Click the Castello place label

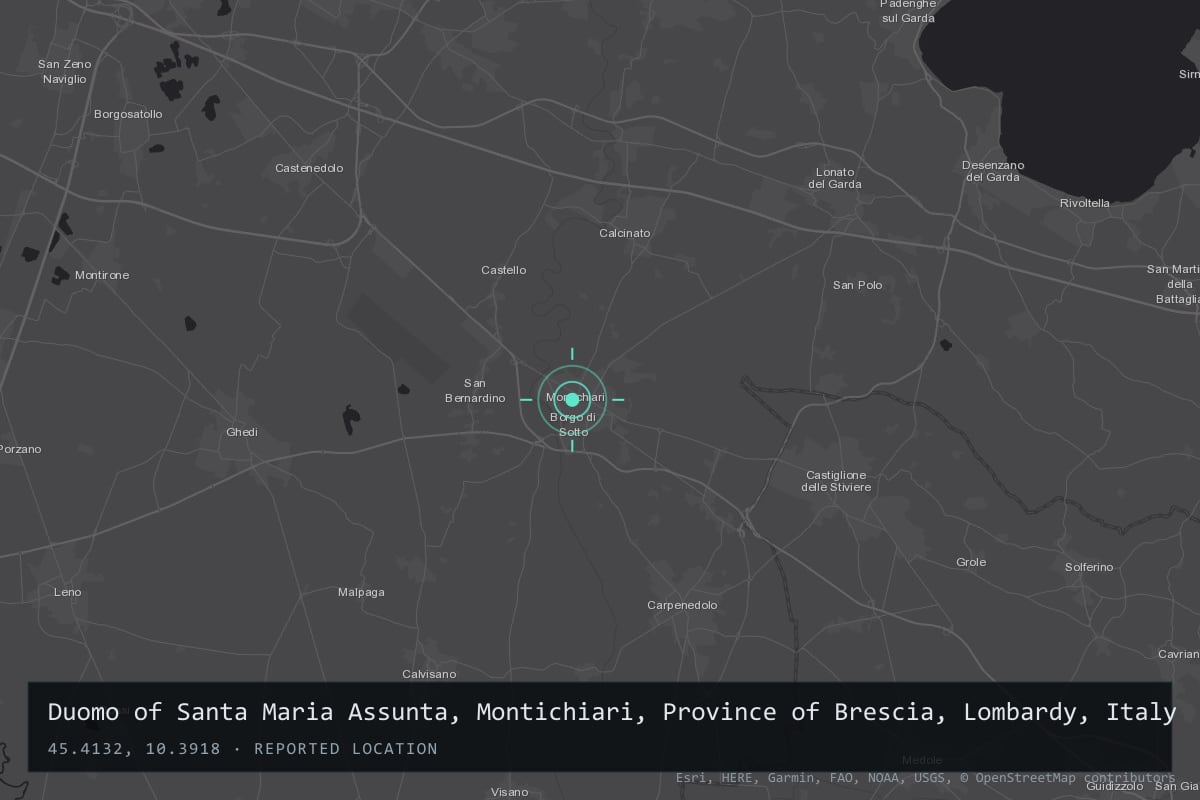tap(503, 270)
